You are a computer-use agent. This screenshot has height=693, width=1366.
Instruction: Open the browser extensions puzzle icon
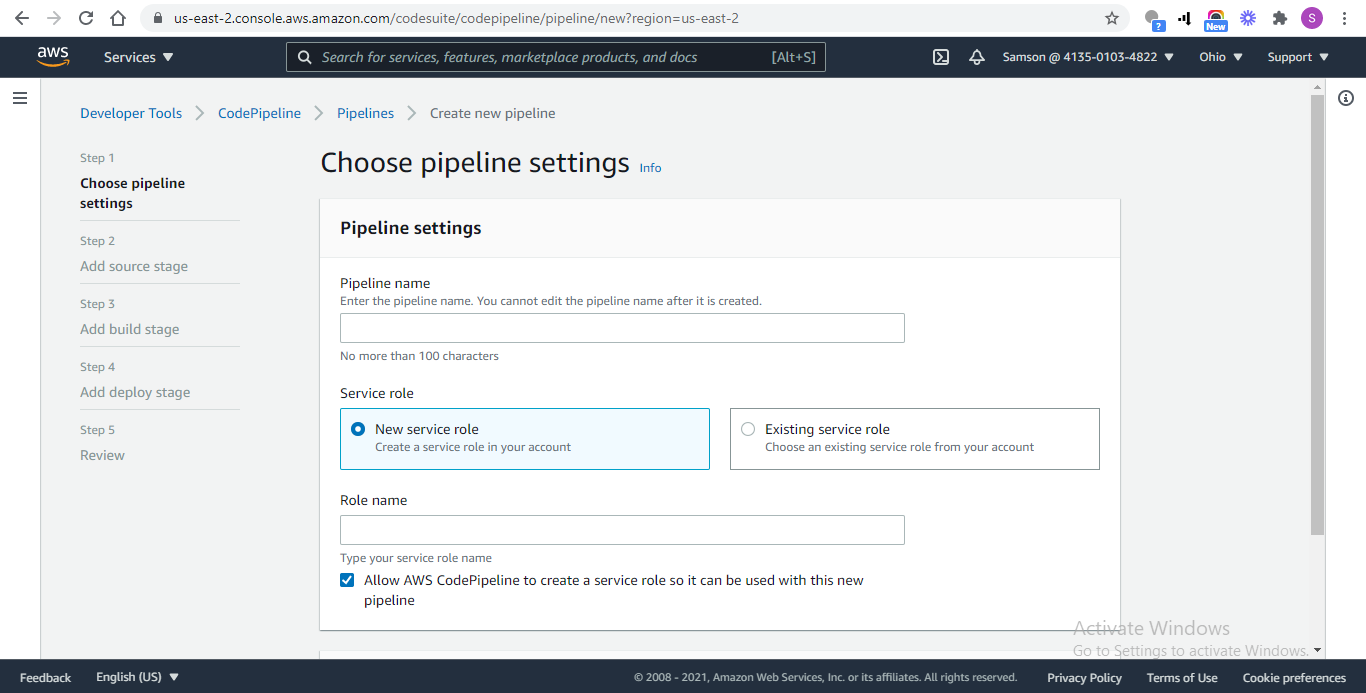pyautogui.click(x=1280, y=18)
